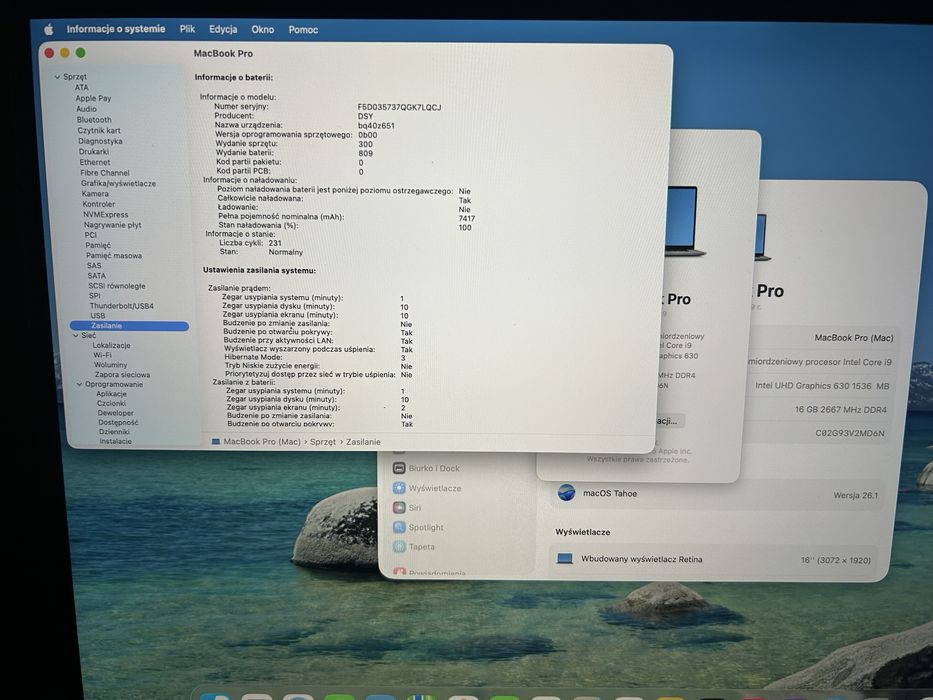
Task: Select Aplikacje under Oprogramowanie
Action: tap(111, 393)
